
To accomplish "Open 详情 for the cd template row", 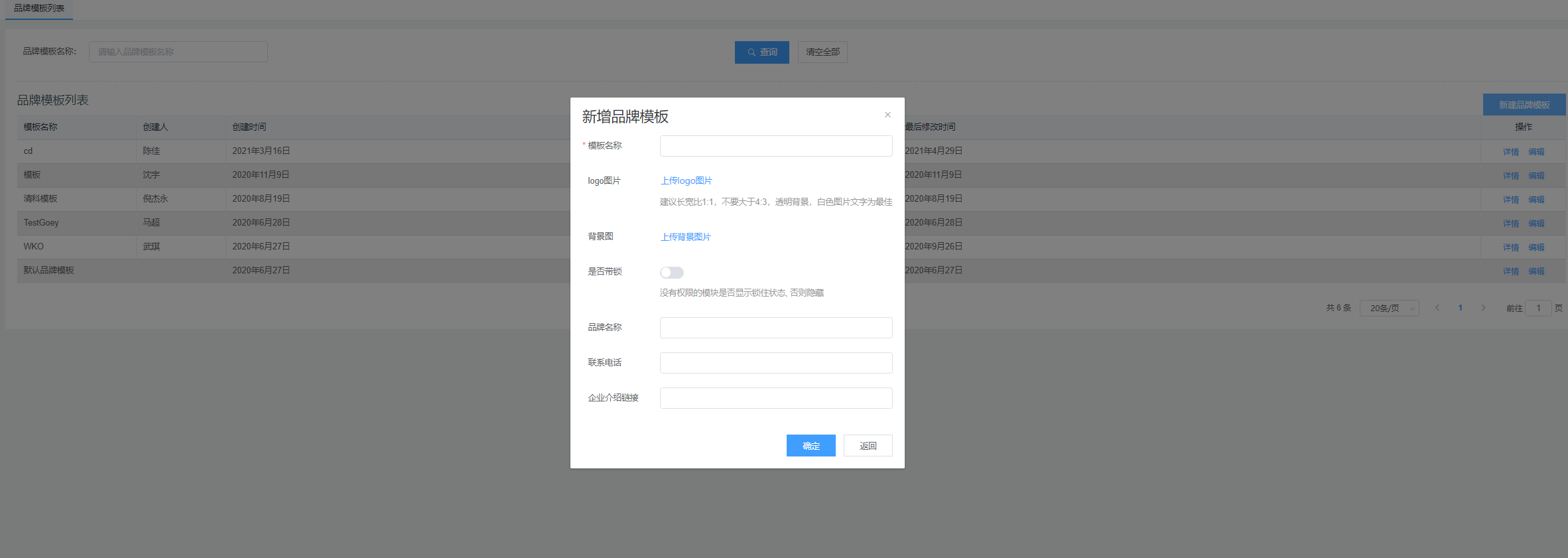I will [1510, 152].
